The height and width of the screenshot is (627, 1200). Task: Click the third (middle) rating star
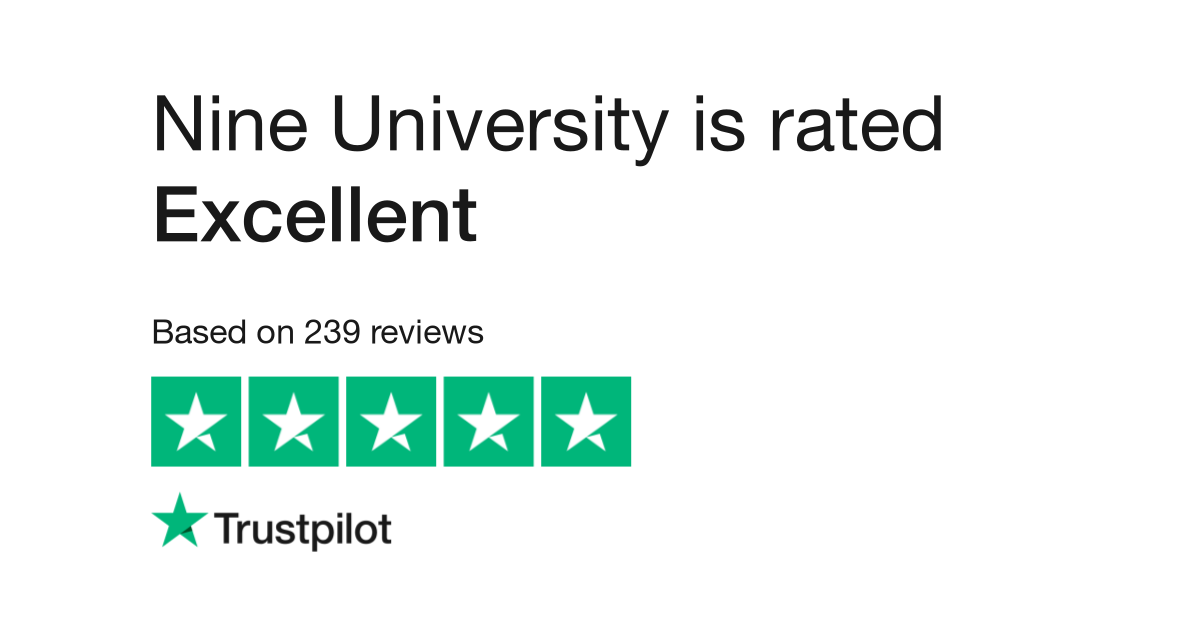pos(390,421)
